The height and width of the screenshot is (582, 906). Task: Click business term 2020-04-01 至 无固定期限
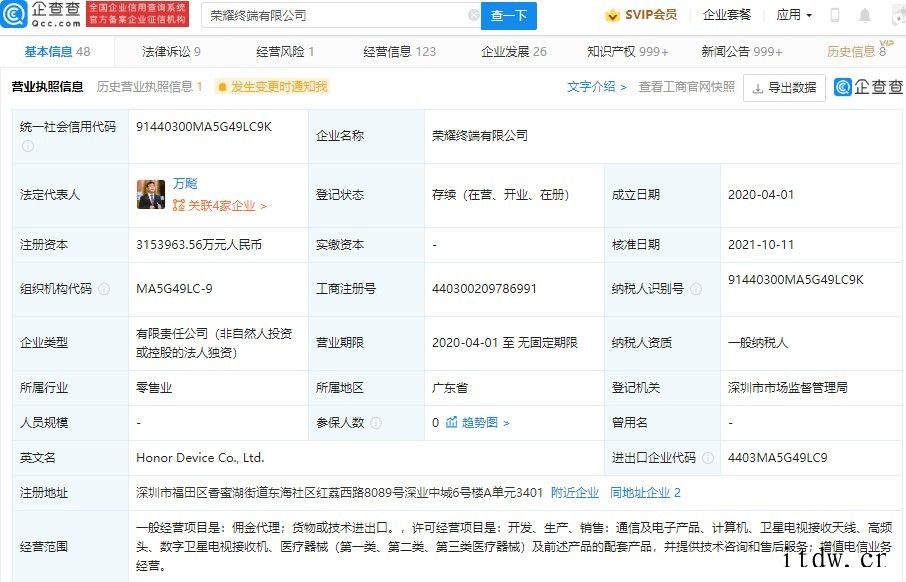tap(504, 343)
